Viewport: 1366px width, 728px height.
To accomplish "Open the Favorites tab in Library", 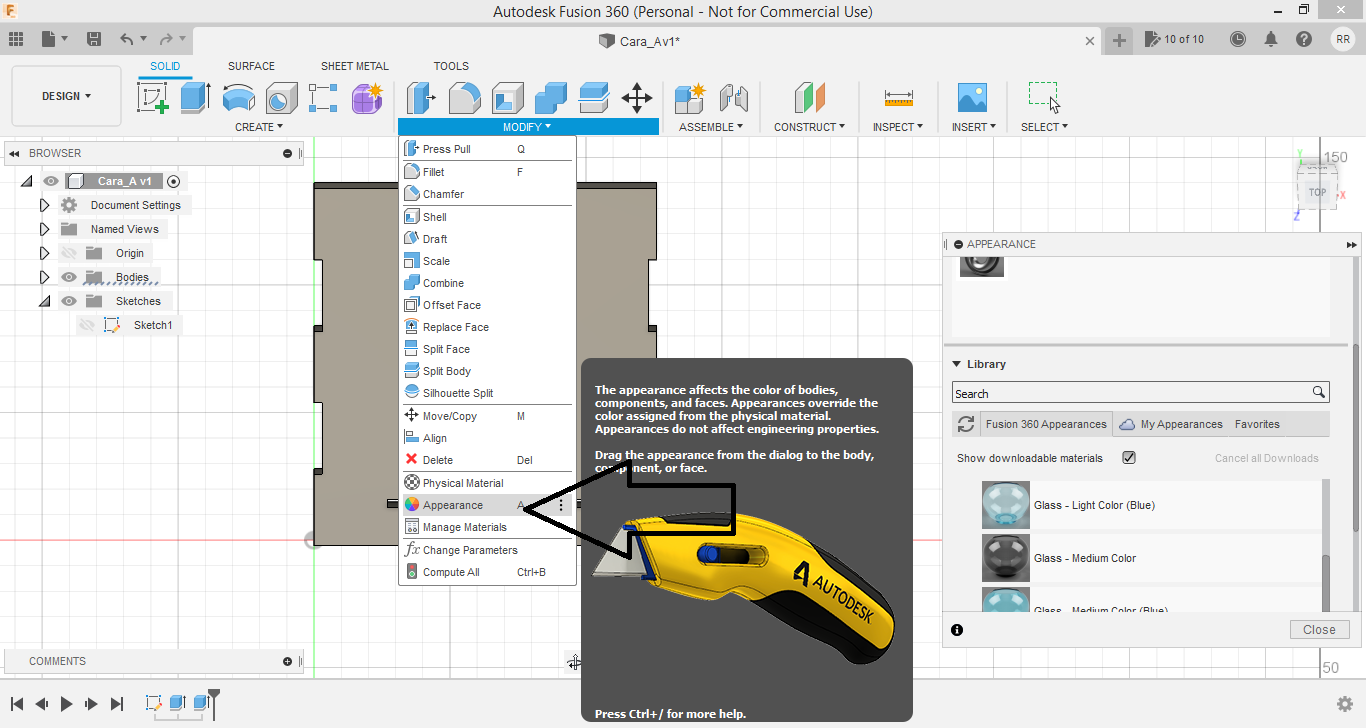I will point(1257,424).
